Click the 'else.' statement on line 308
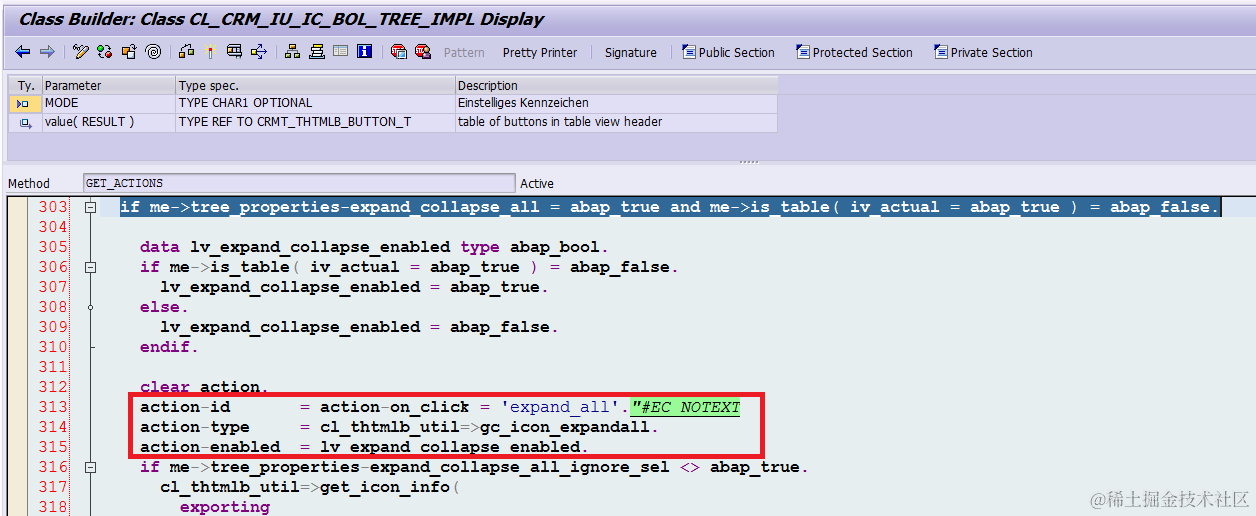The height and width of the screenshot is (516, 1256). pos(165,307)
